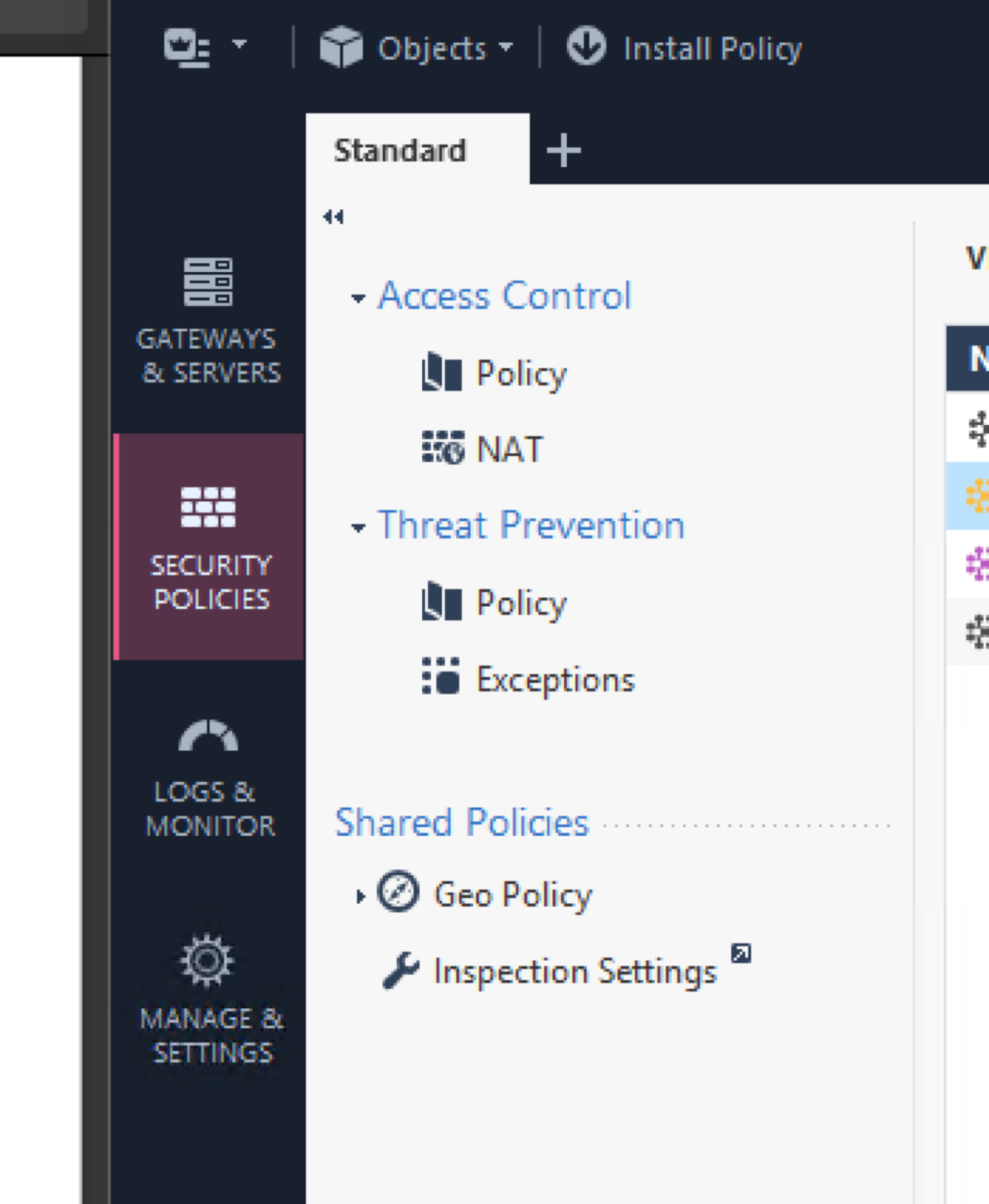Click the Geo Policy compass icon
The image size is (989, 1204).
pyautogui.click(x=398, y=892)
